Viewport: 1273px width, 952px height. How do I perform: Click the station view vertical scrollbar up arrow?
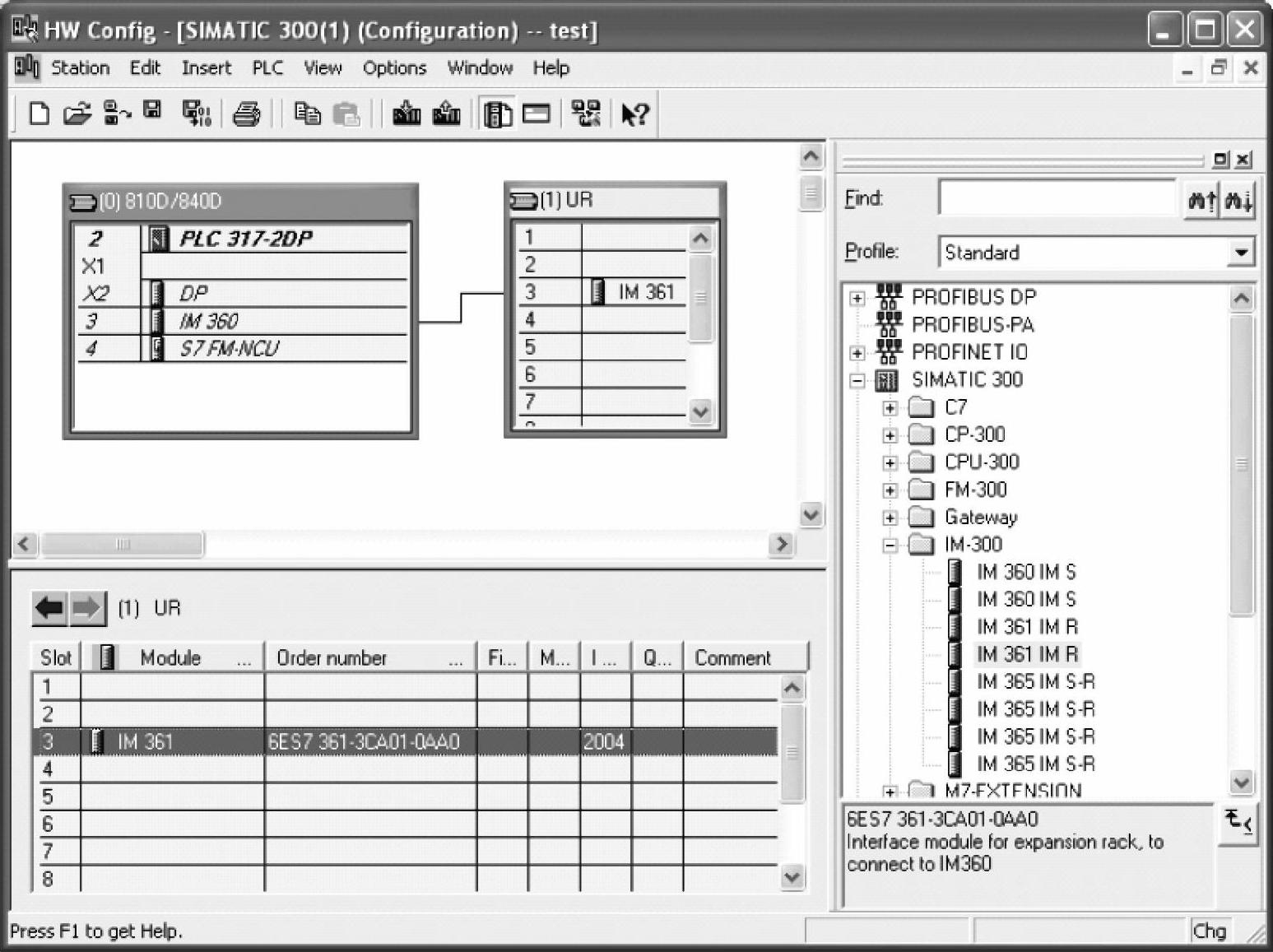811,156
